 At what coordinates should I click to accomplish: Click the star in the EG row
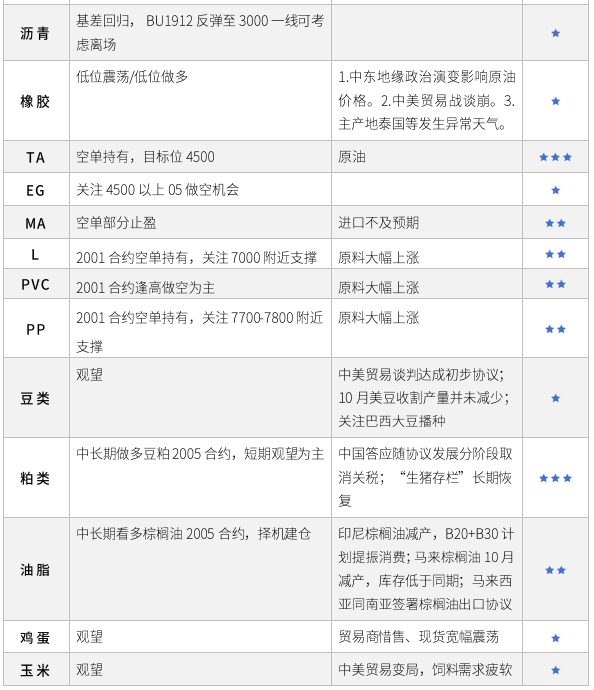coord(555,190)
